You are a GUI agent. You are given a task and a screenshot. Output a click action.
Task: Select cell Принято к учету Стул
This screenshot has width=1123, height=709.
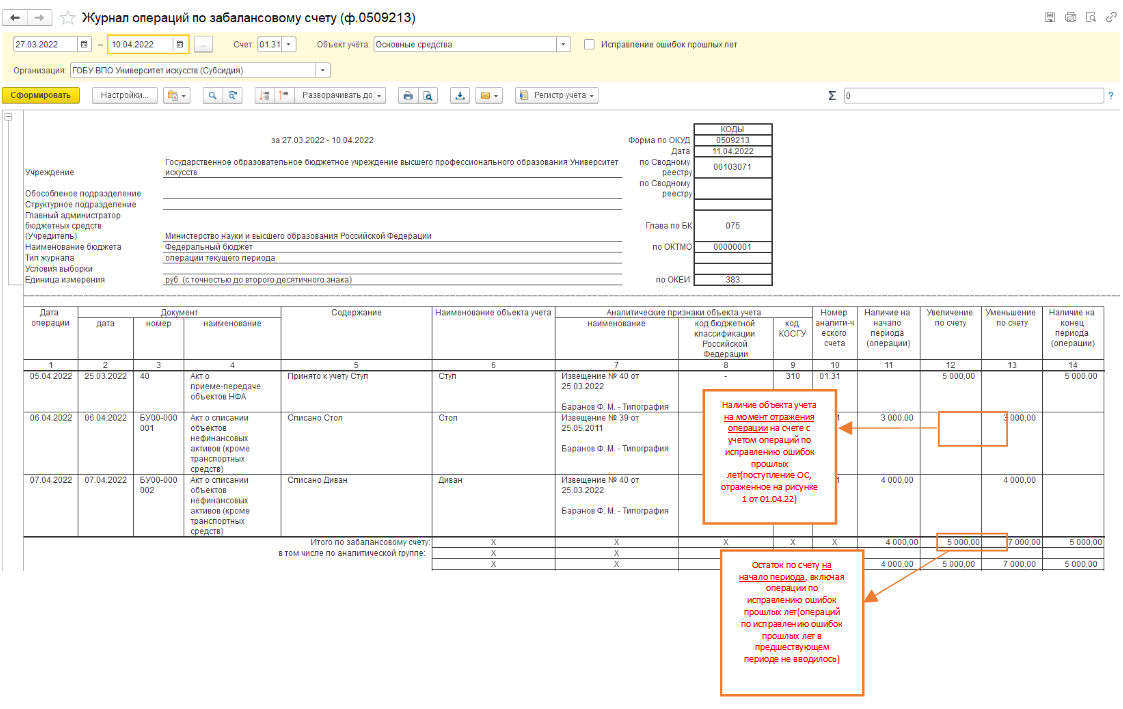pyautogui.click(x=356, y=391)
